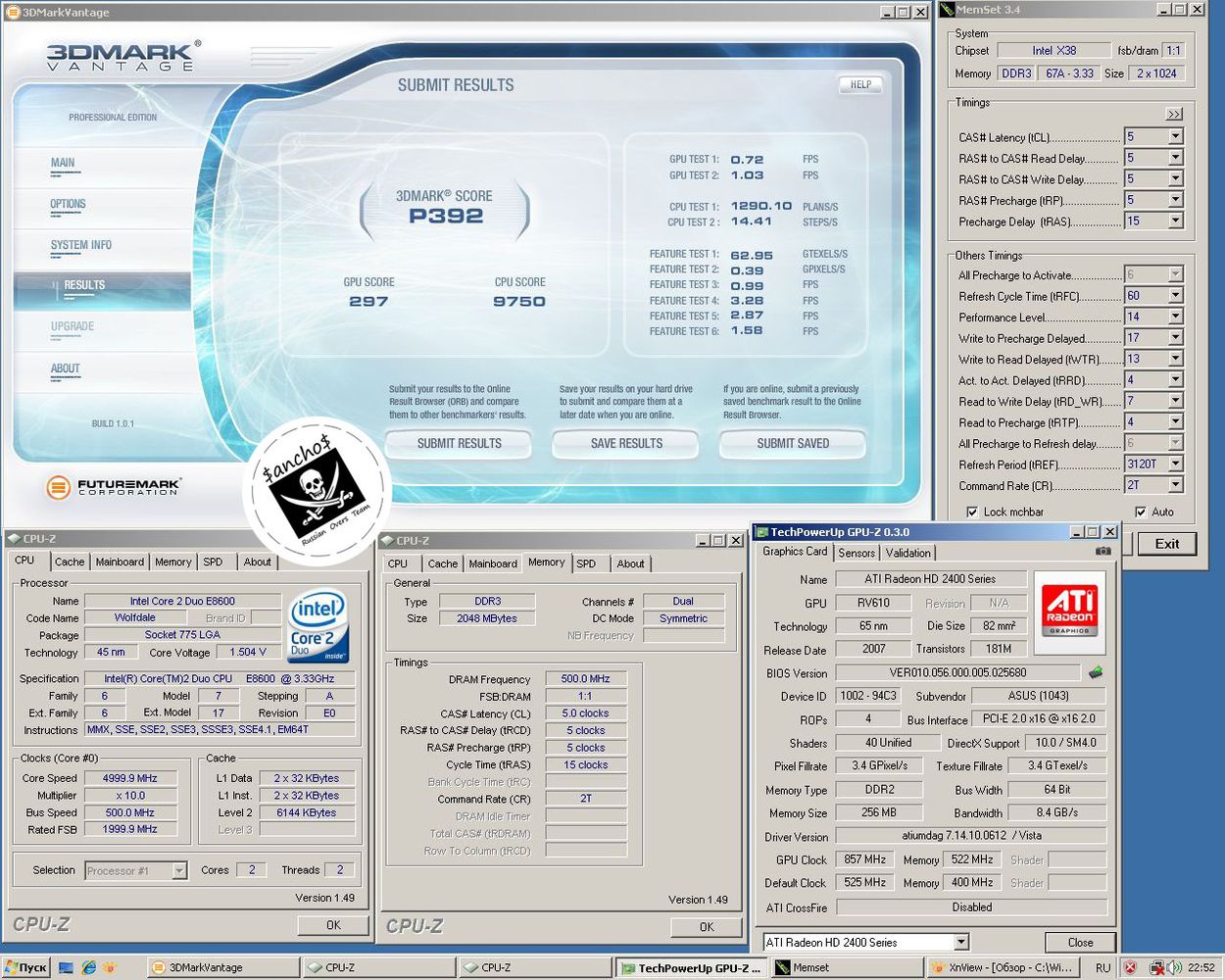Open the Write to Precharge Delayed dropdown

coord(1175,337)
